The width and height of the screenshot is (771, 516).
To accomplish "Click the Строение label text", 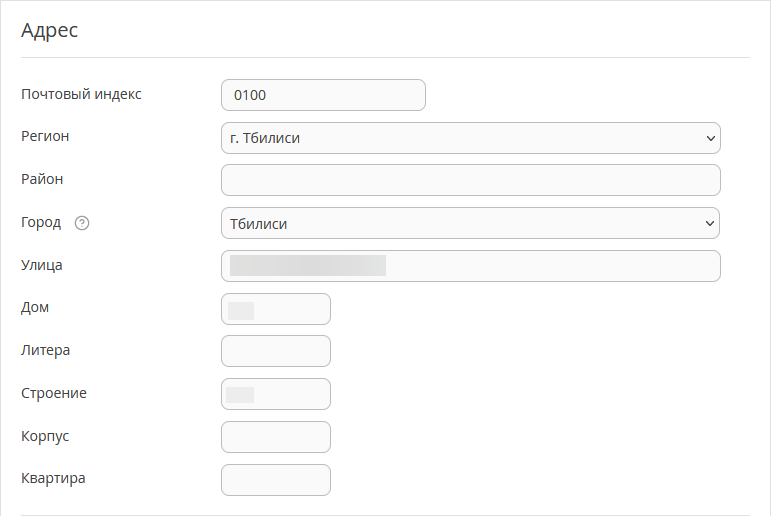I will tap(54, 393).
